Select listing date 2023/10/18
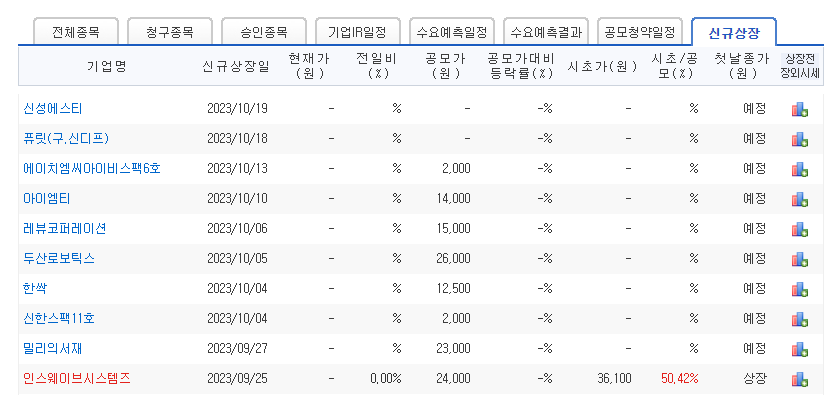The width and height of the screenshot is (825, 395). (x=237, y=139)
